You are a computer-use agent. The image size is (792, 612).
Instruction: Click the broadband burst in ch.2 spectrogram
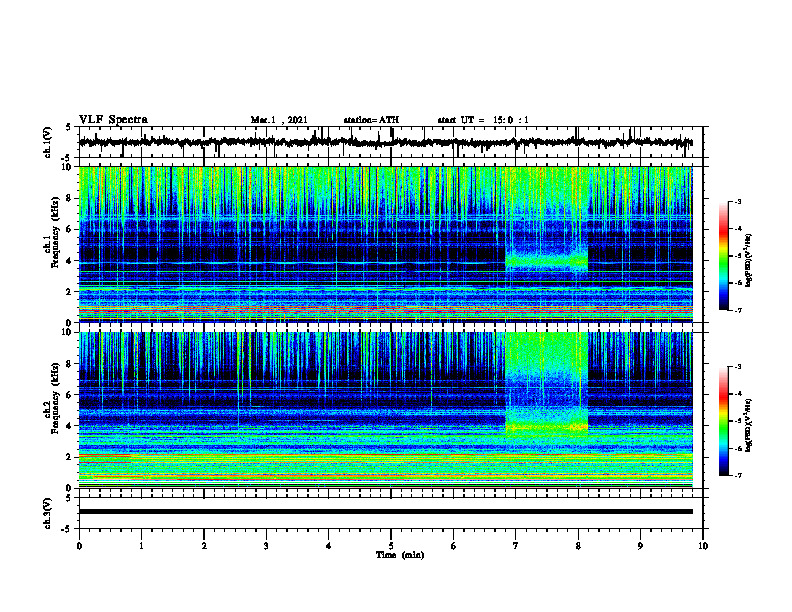point(547,384)
